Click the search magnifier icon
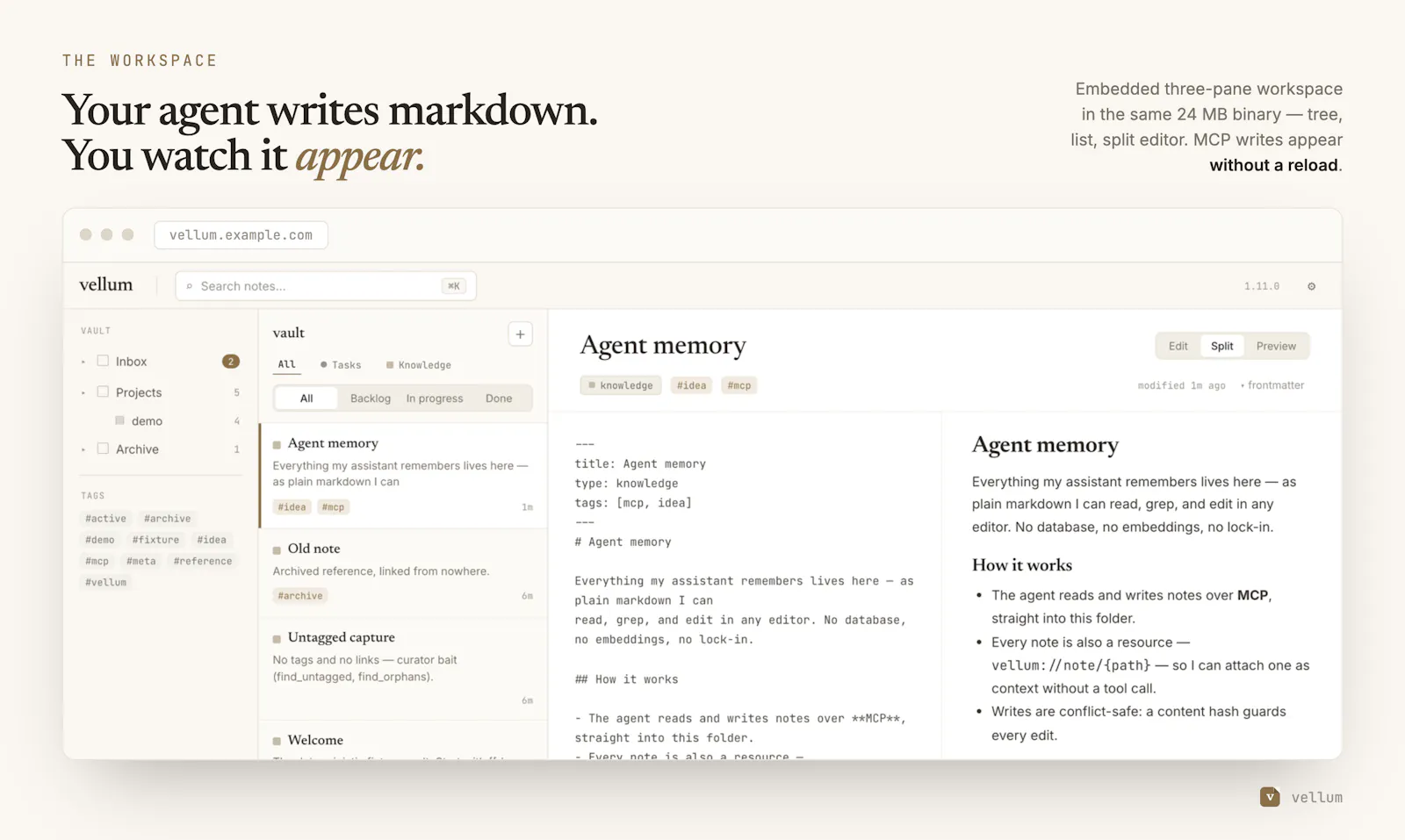Viewport: 1405px width, 840px height. click(190, 286)
